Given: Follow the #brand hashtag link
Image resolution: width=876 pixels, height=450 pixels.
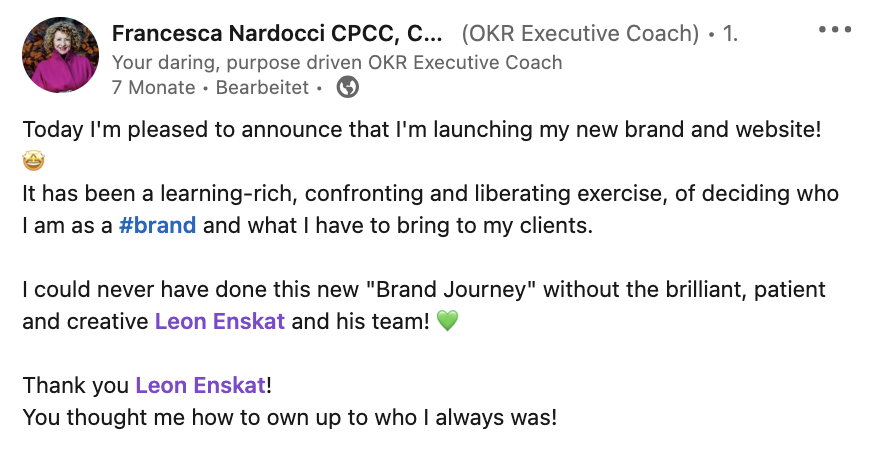Looking at the screenshot, I should click(157, 225).
